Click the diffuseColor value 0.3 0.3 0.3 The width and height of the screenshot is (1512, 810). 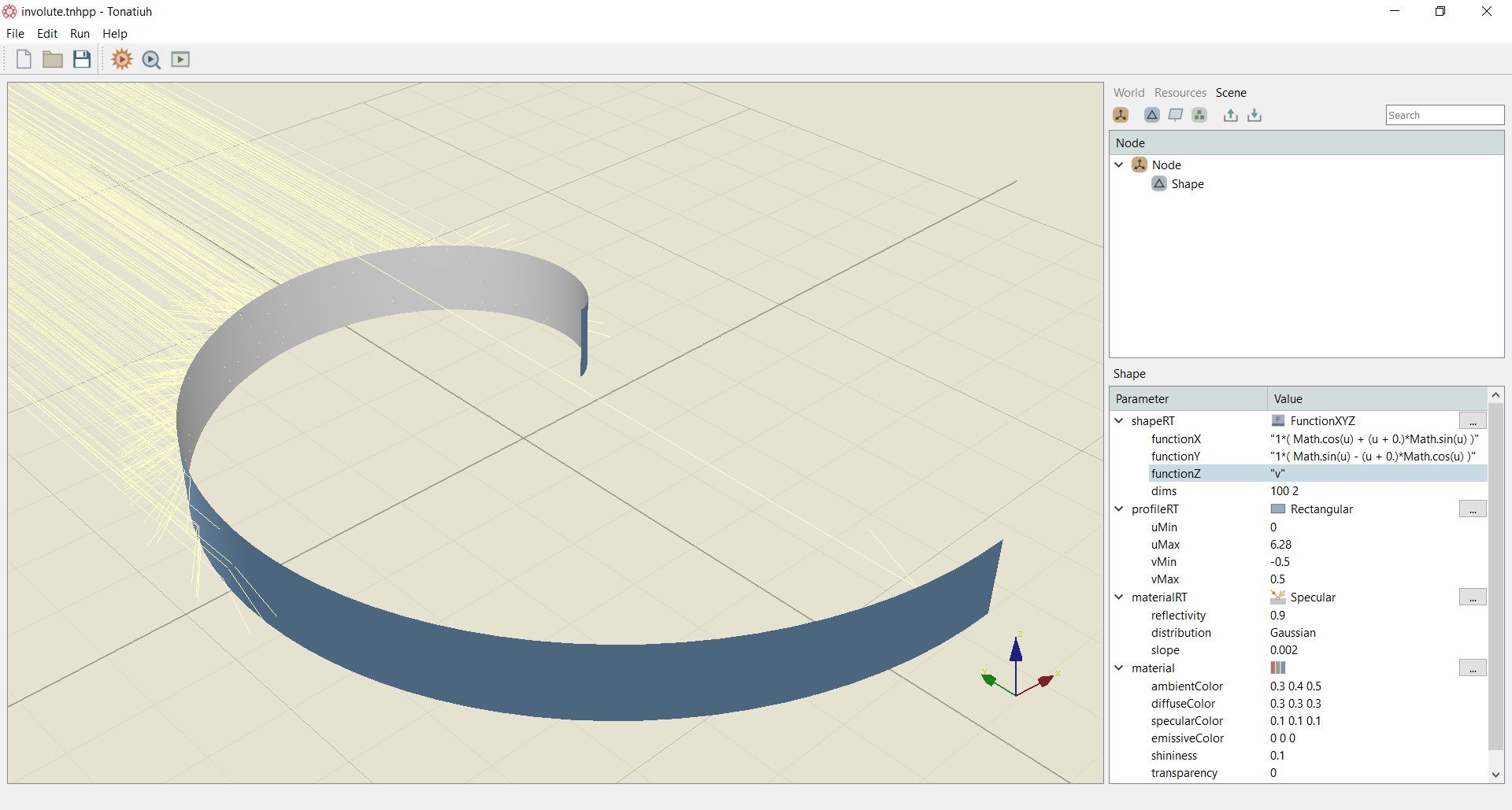(1295, 703)
